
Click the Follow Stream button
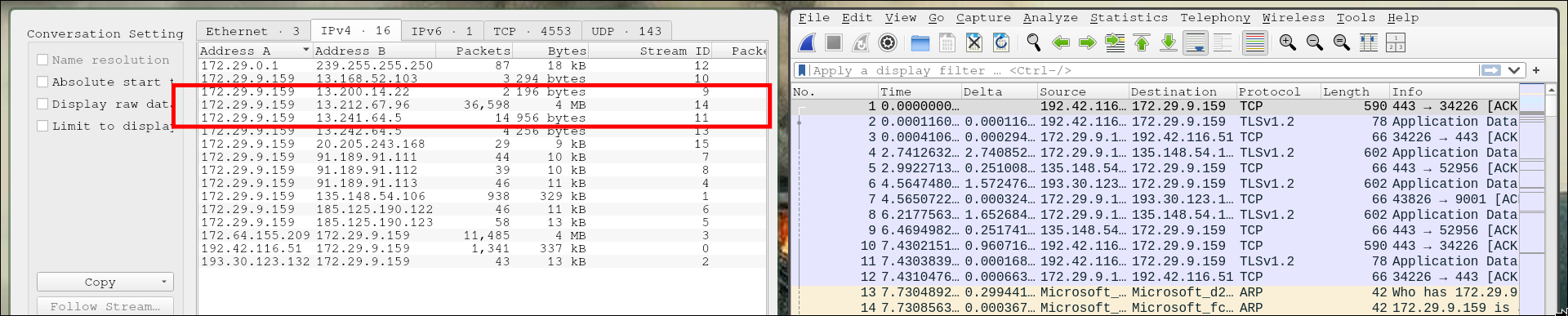(105, 306)
